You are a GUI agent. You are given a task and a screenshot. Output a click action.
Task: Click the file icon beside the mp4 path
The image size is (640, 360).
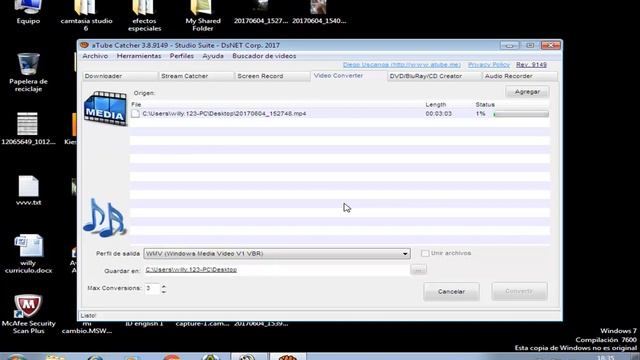tap(136, 113)
